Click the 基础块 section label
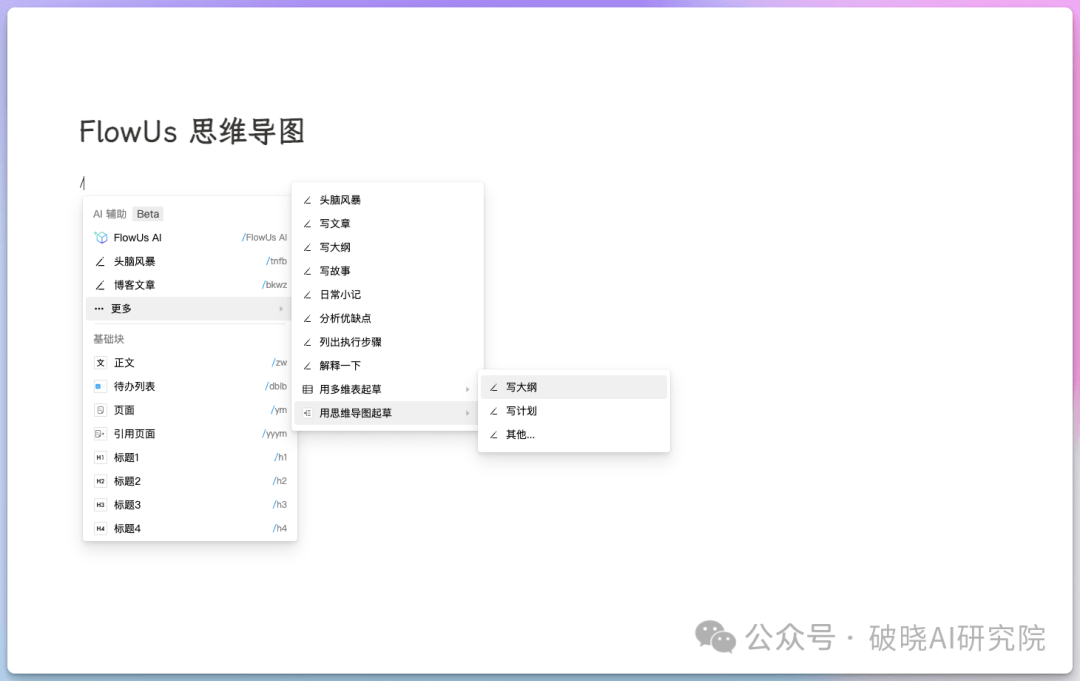 click(109, 339)
